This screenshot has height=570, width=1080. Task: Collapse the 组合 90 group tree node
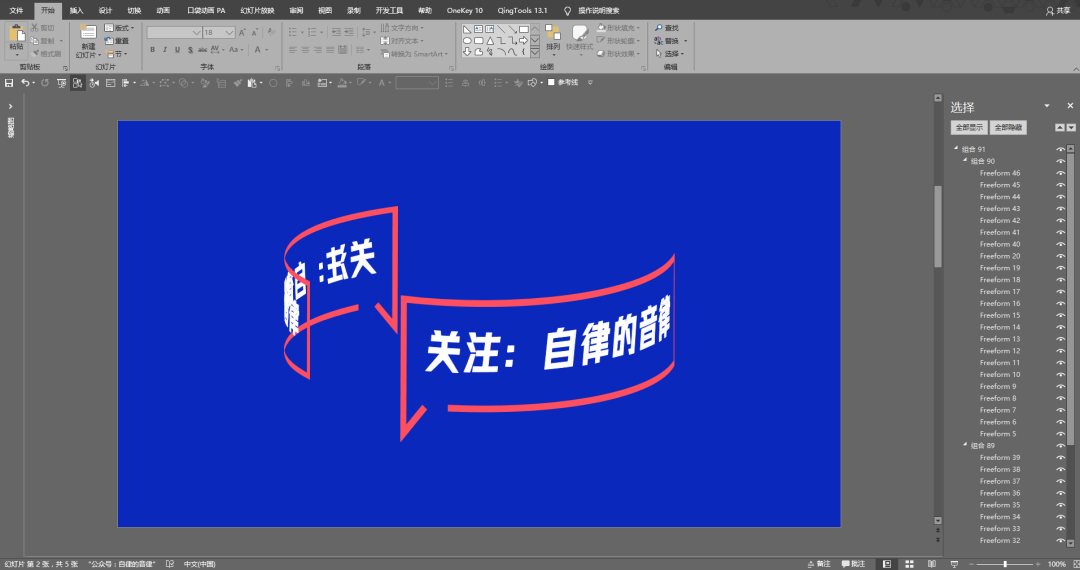point(965,161)
